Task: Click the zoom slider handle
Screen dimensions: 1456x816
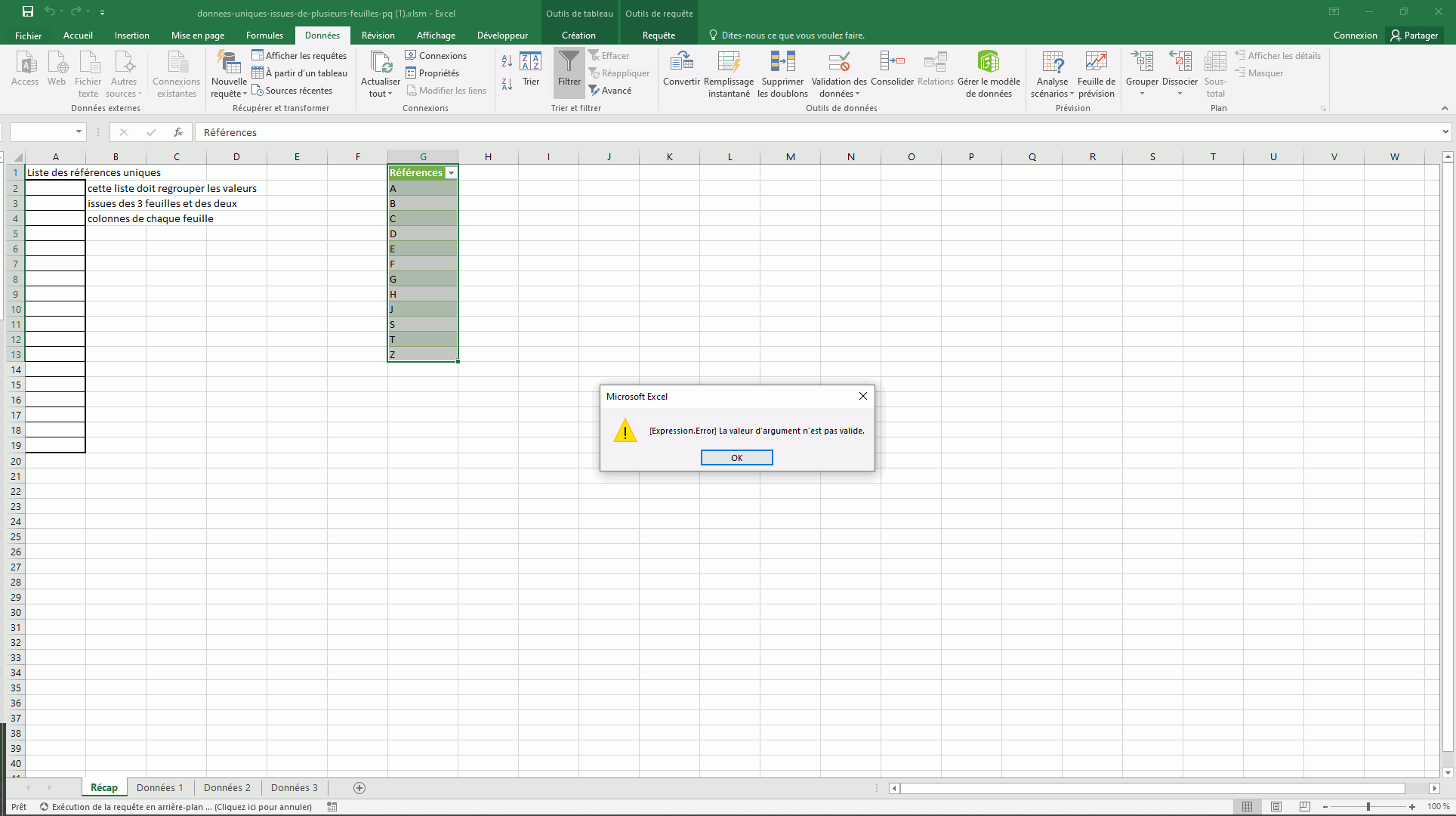Action: point(1368,807)
